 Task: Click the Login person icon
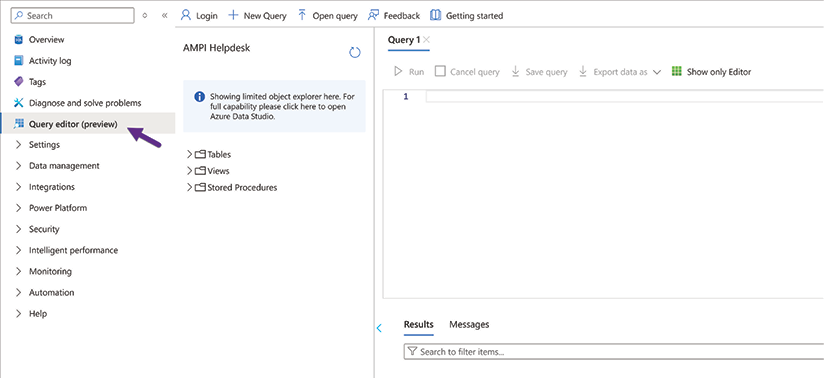tap(186, 15)
